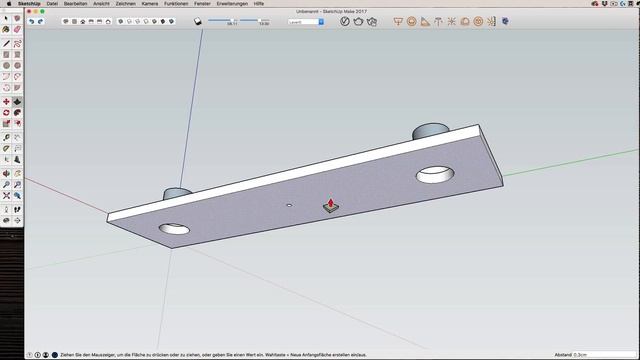Open the Funktionen menu

click(x=176, y=4)
